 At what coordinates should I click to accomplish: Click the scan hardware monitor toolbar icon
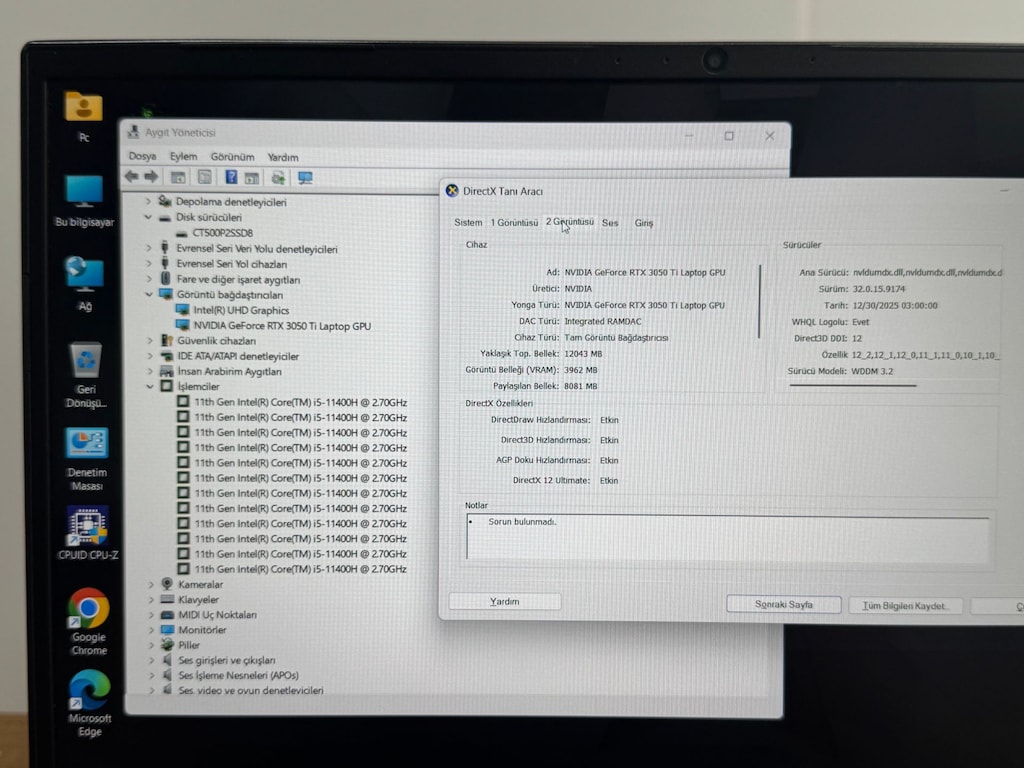tap(304, 178)
